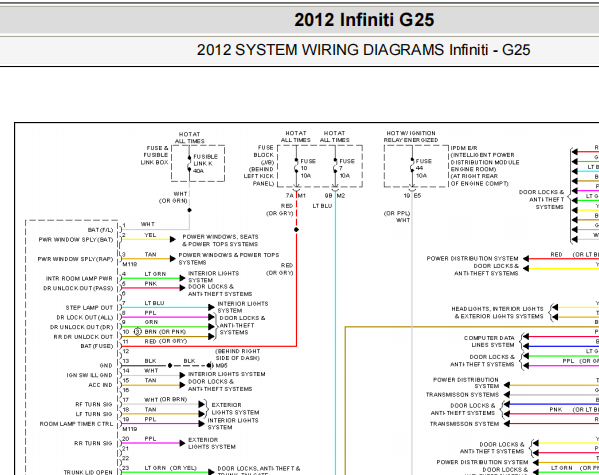Image resolution: width=599 pixels, height=475 pixels.
Task: Click the 'DR UNLOCK OUT (PASS)' terminal label
Action: 78,288
